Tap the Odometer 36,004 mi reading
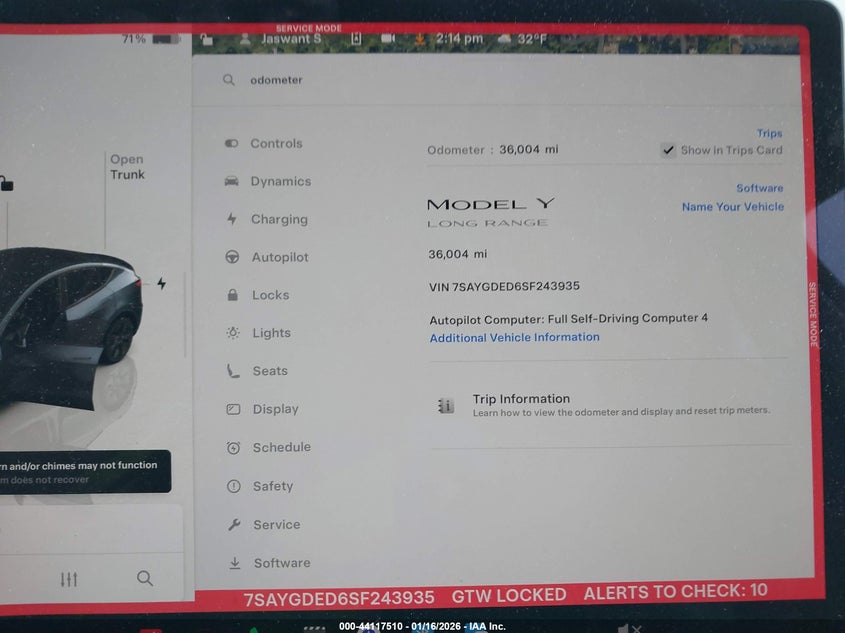845x633 pixels. [x=493, y=150]
